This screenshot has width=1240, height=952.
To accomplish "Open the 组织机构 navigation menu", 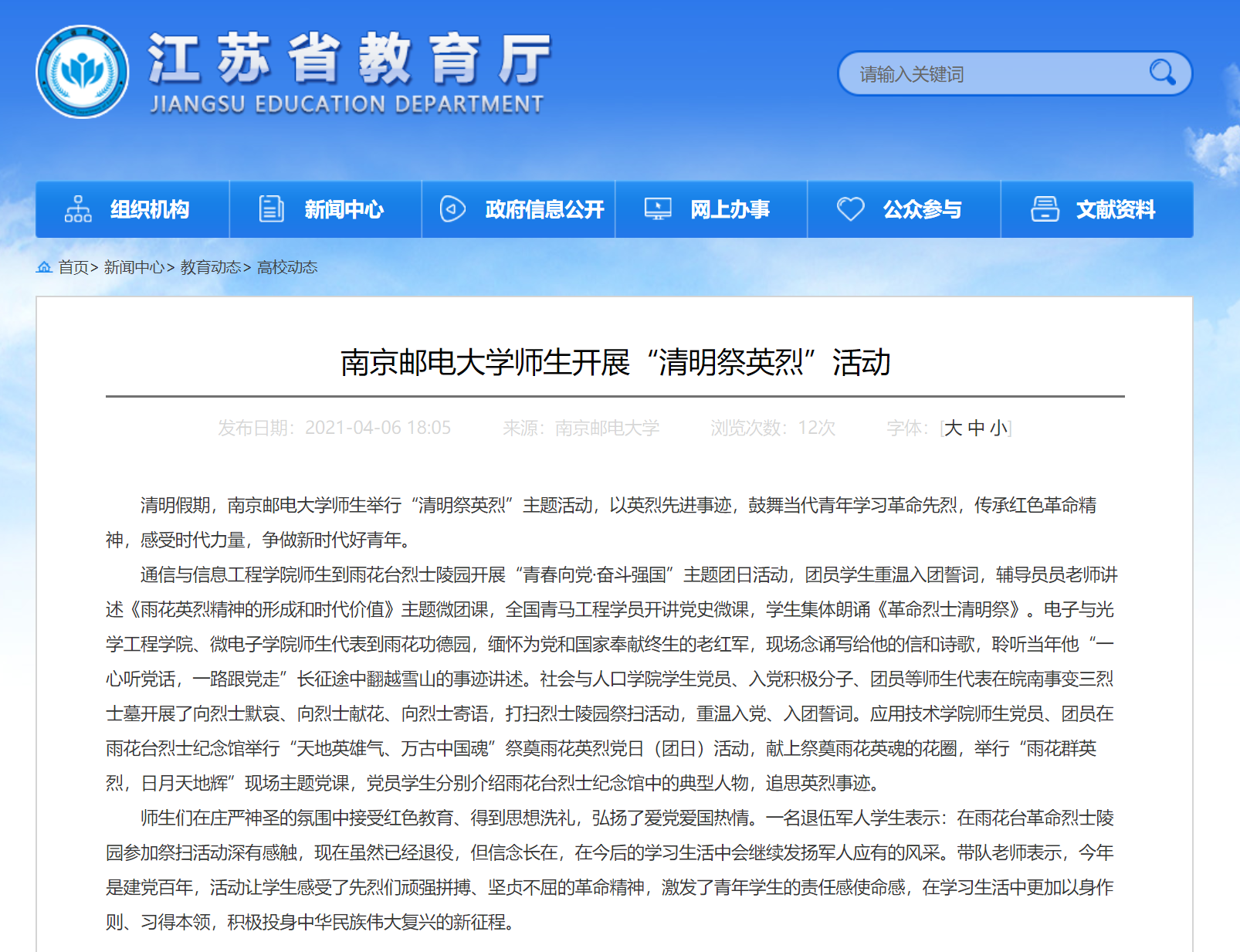I will [149, 209].
